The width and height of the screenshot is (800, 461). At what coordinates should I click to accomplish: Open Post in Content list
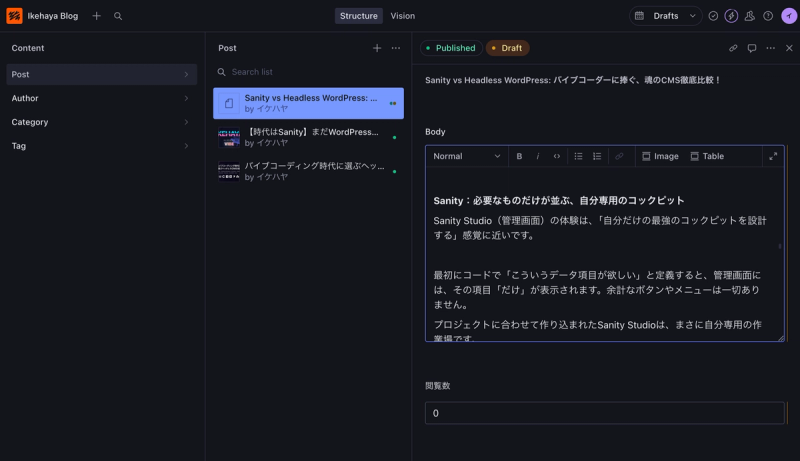pos(102,74)
